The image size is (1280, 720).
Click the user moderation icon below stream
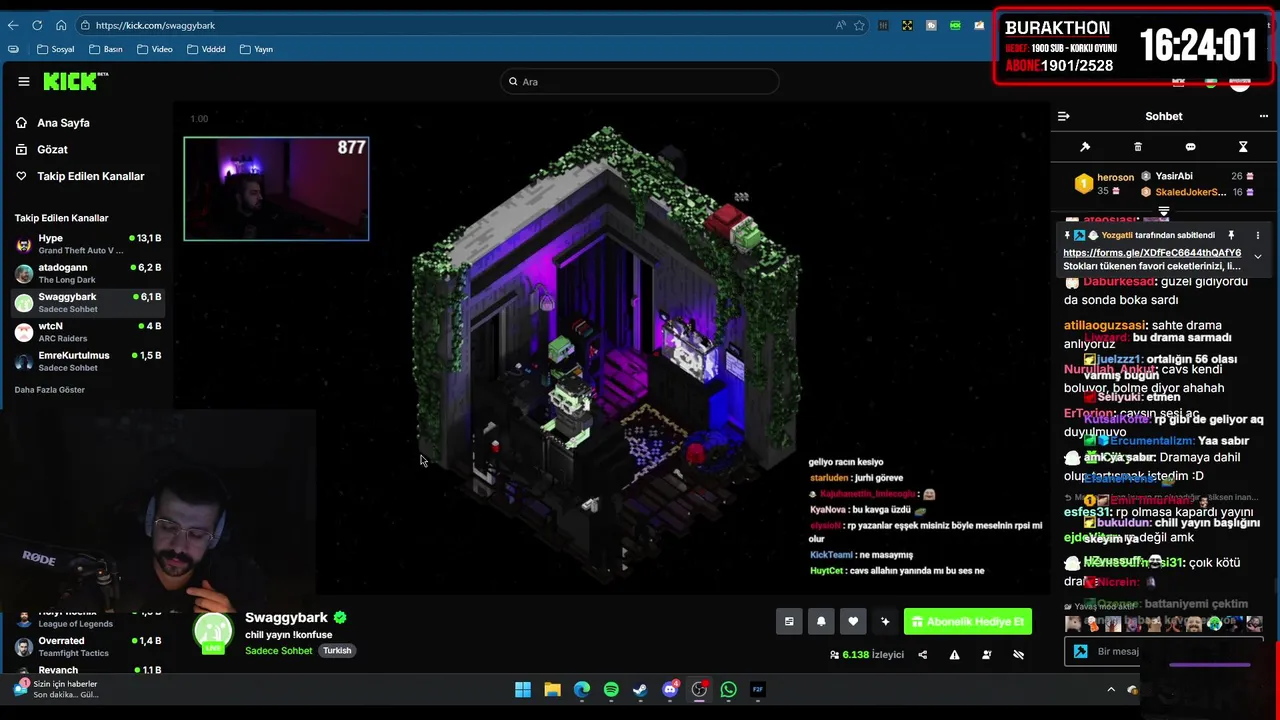987,655
